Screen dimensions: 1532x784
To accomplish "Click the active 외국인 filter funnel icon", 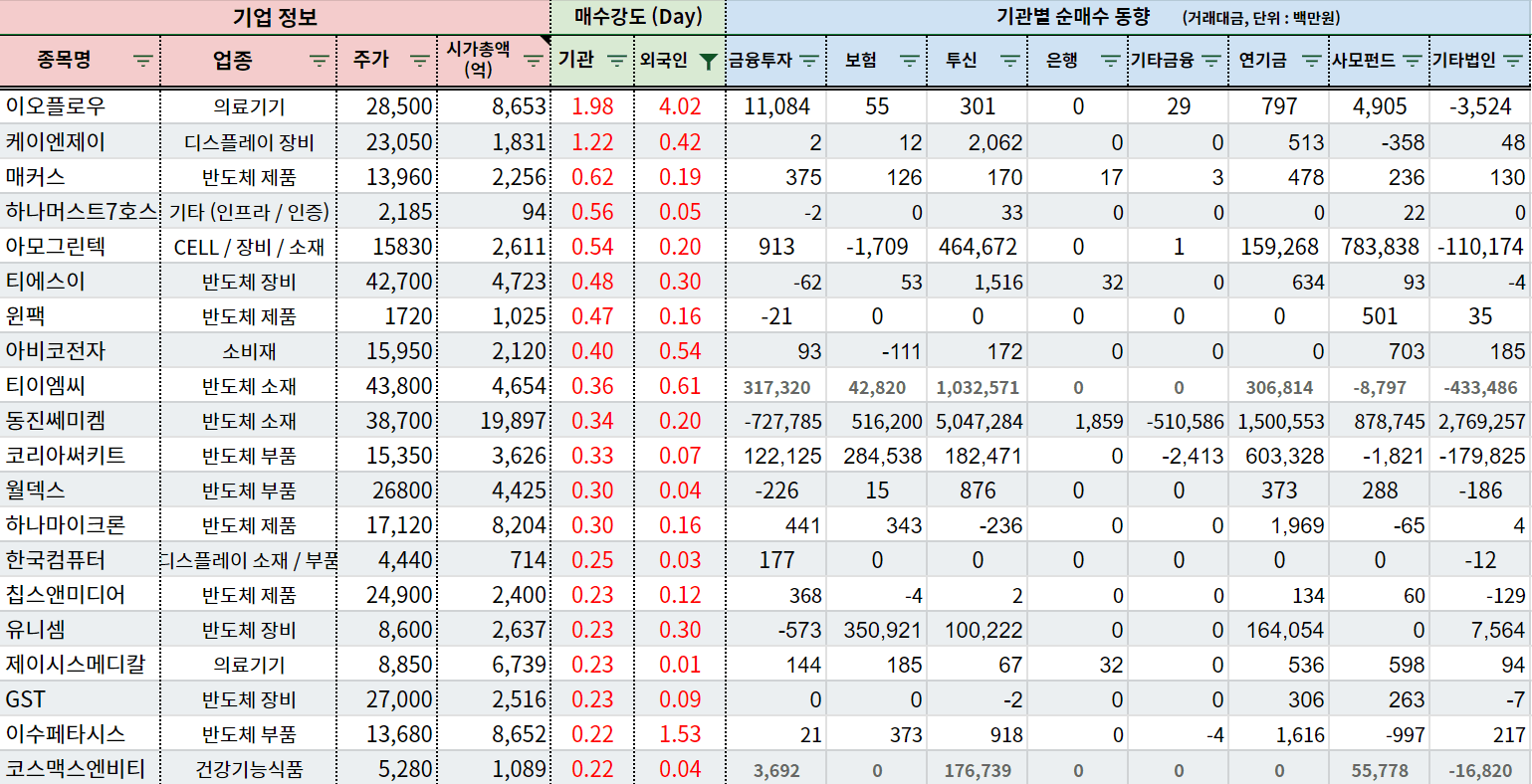I will click(708, 62).
